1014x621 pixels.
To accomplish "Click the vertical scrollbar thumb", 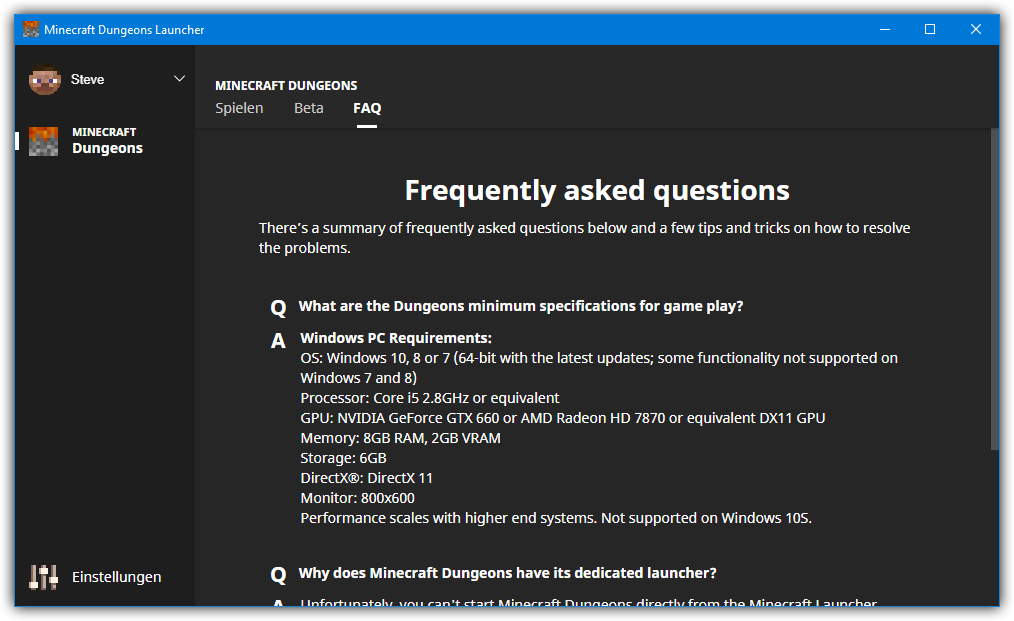I will tap(995, 289).
